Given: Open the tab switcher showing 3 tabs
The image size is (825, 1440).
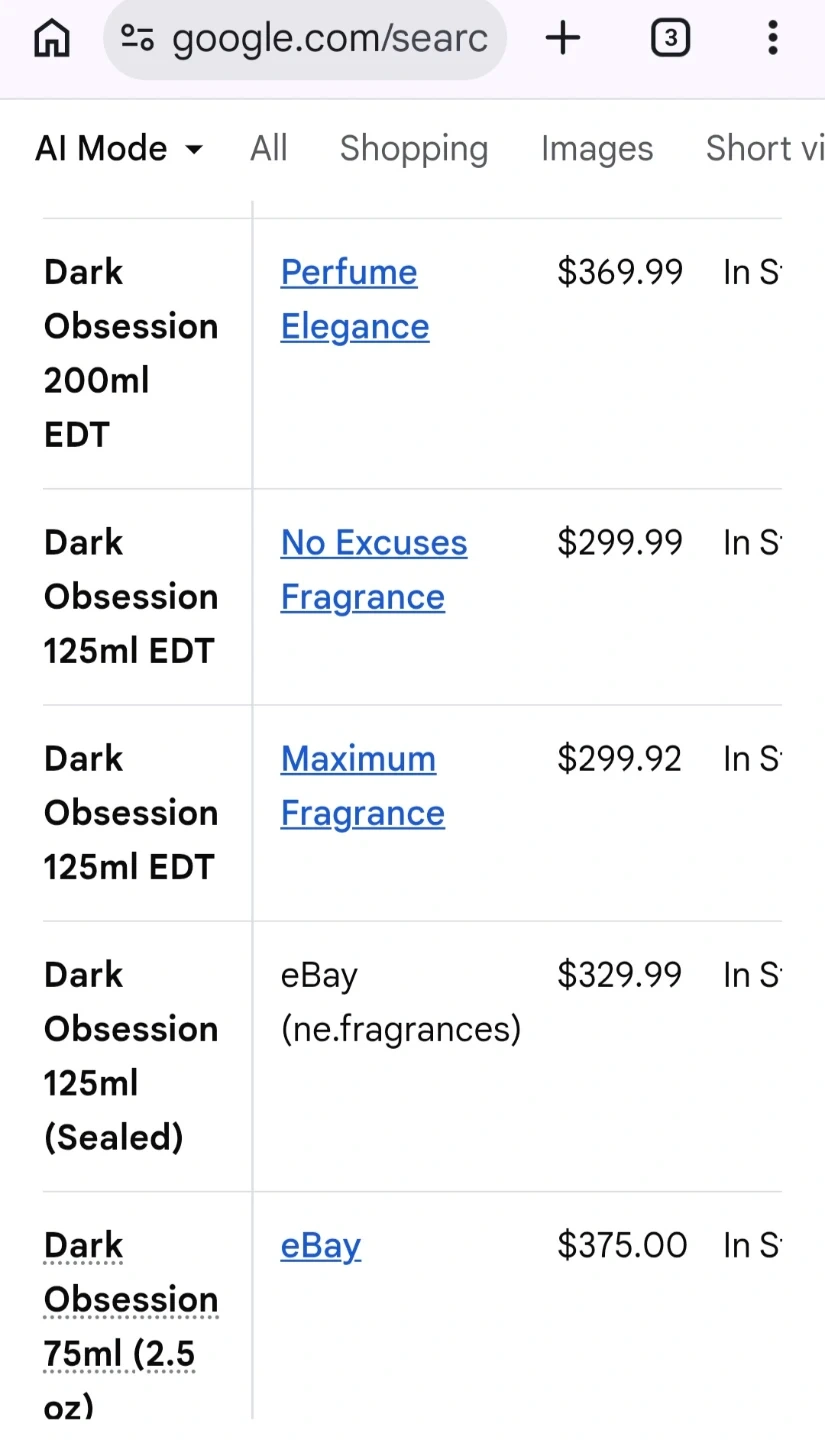Looking at the screenshot, I should [670, 39].
